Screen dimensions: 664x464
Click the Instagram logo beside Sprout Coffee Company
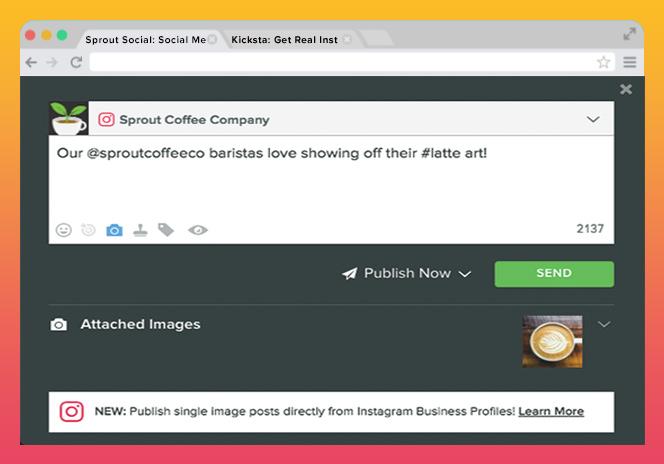(x=106, y=120)
